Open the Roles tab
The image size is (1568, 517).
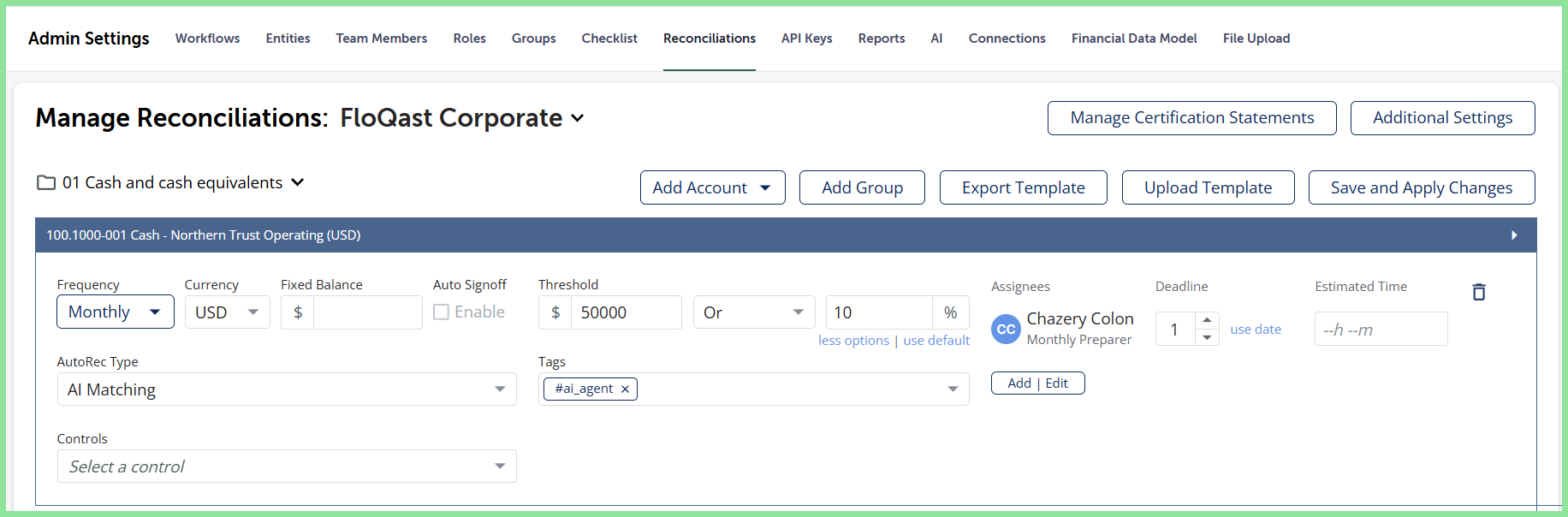[469, 39]
